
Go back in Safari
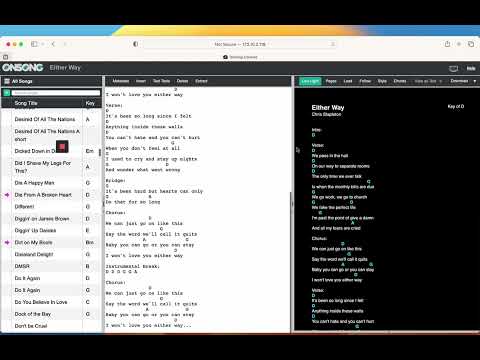coord(53,44)
